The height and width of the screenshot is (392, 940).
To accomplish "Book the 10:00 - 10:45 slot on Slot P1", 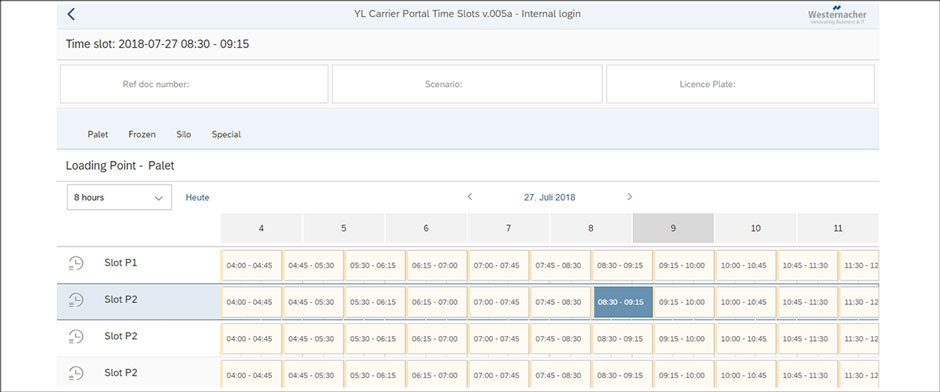I will click(746, 266).
